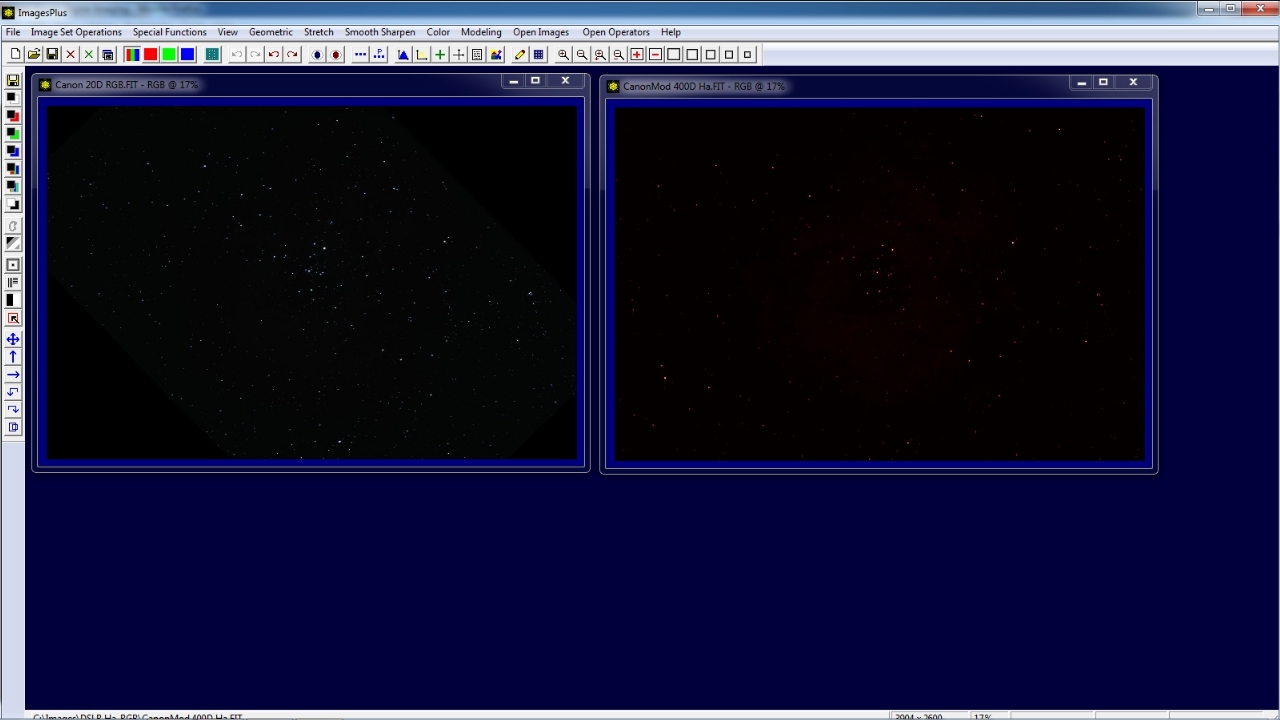Image resolution: width=1280 pixels, height=720 pixels.
Task: Open the Open Operators menu
Action: pos(616,32)
